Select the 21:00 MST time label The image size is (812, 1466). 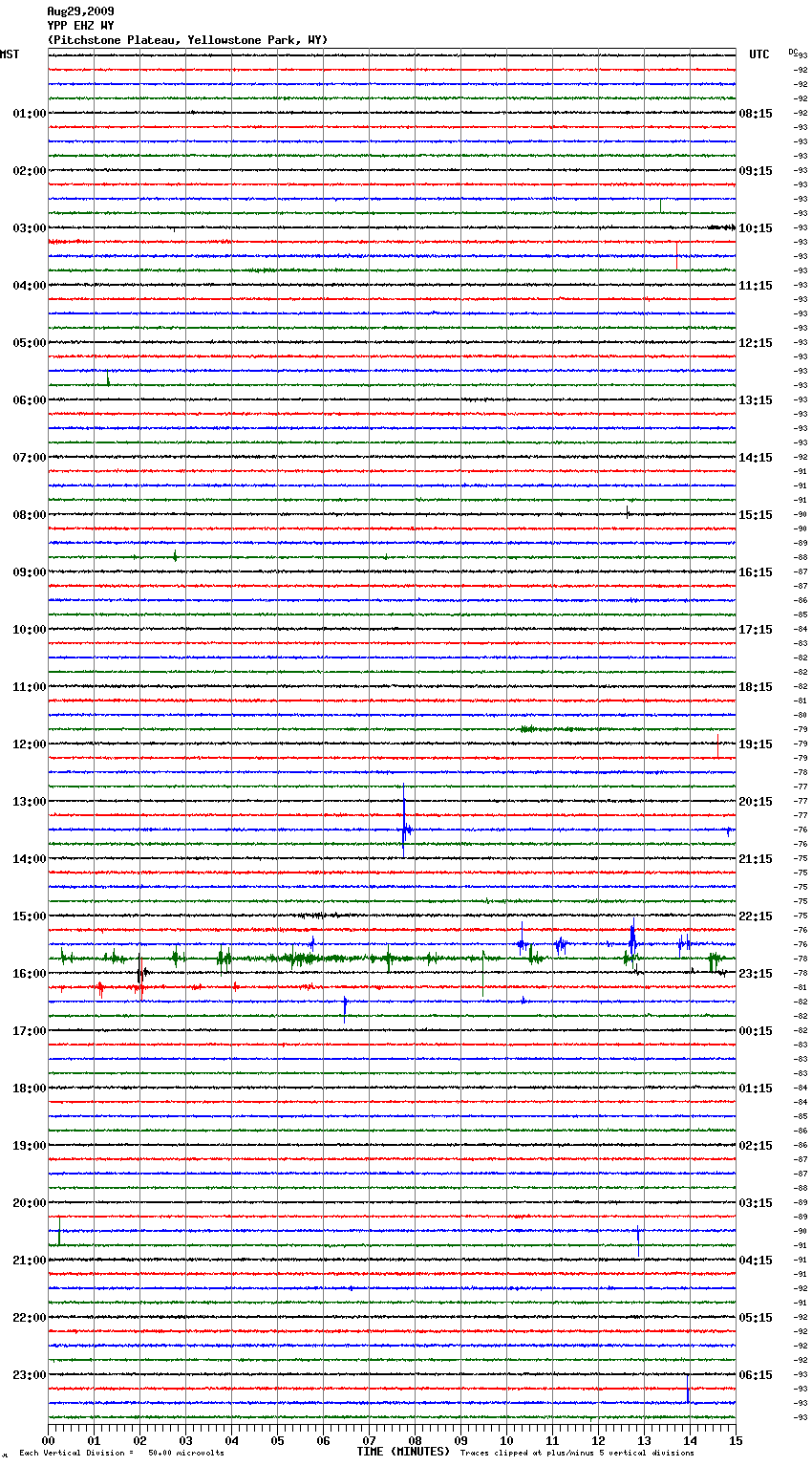(30, 1261)
